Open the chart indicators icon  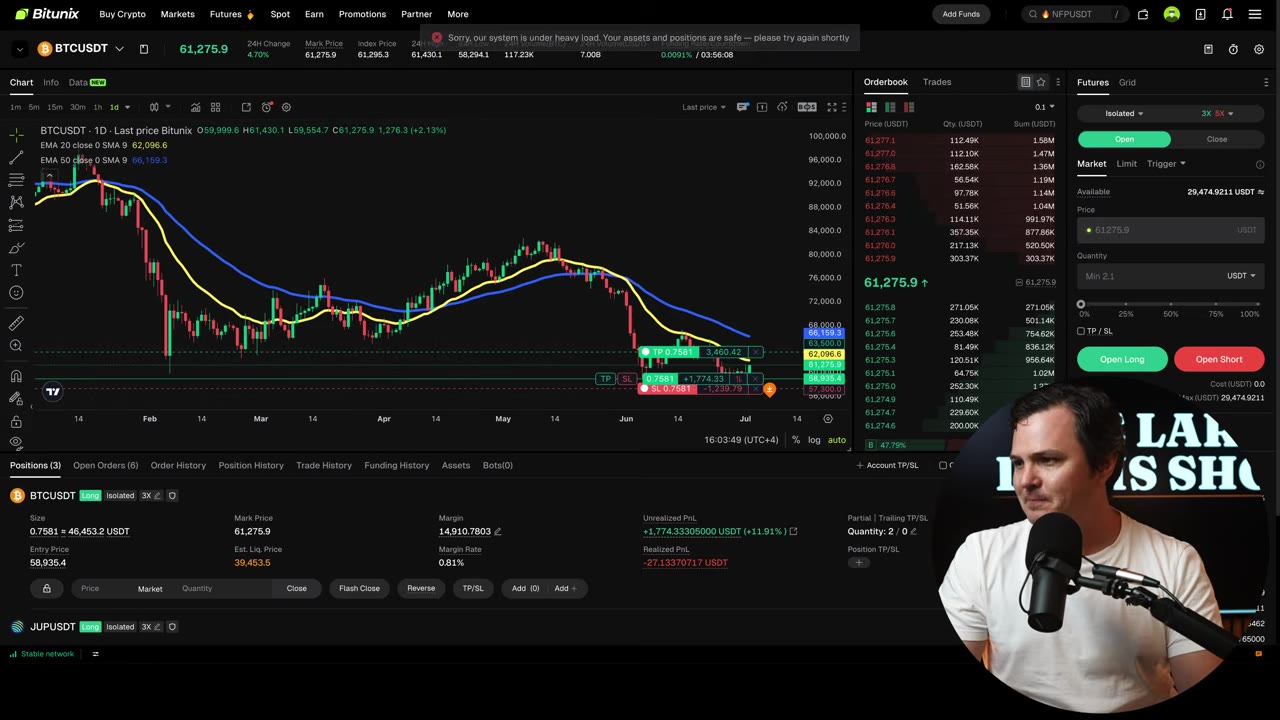[195, 107]
